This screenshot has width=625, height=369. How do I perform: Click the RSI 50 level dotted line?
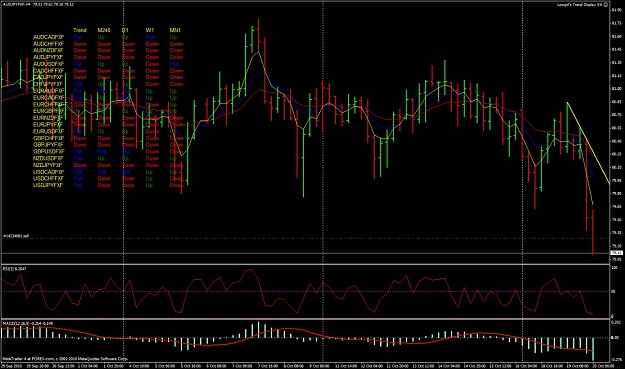pos(305,292)
